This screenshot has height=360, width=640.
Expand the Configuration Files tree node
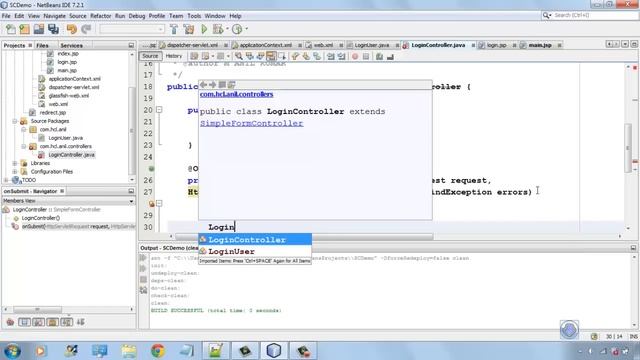point(15,172)
